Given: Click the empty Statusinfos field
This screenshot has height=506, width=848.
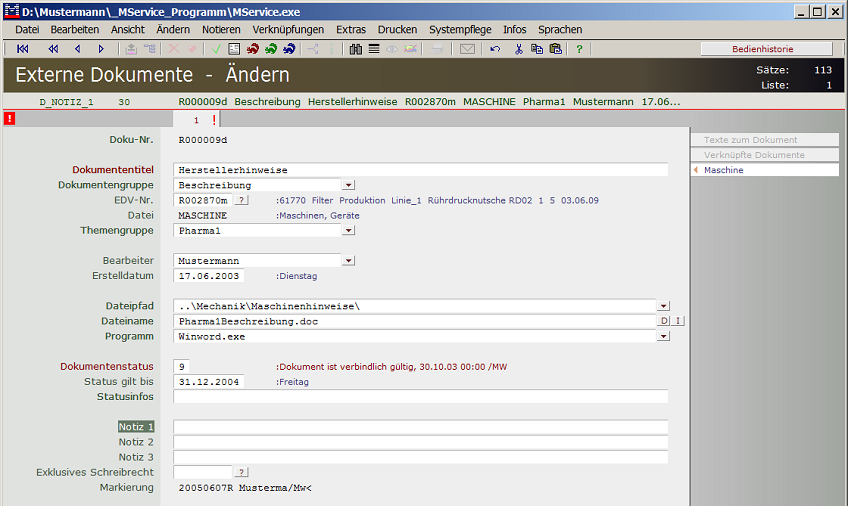Looking at the screenshot, I should [x=420, y=397].
